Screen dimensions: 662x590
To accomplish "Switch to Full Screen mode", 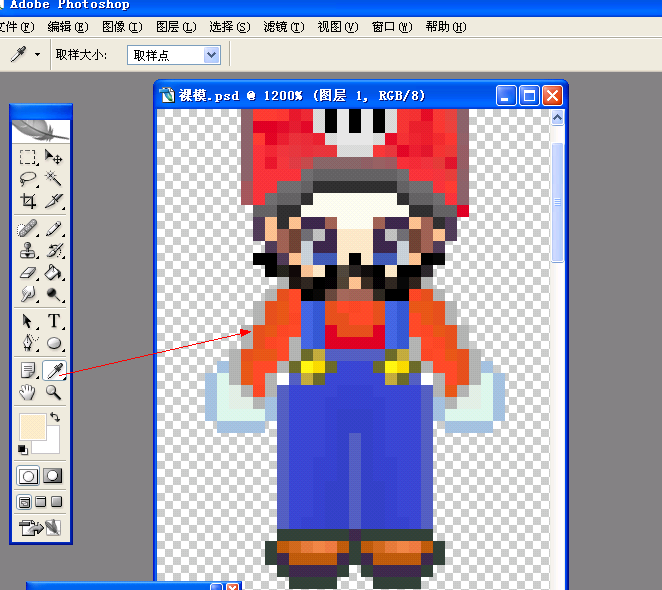I will pos(57,502).
